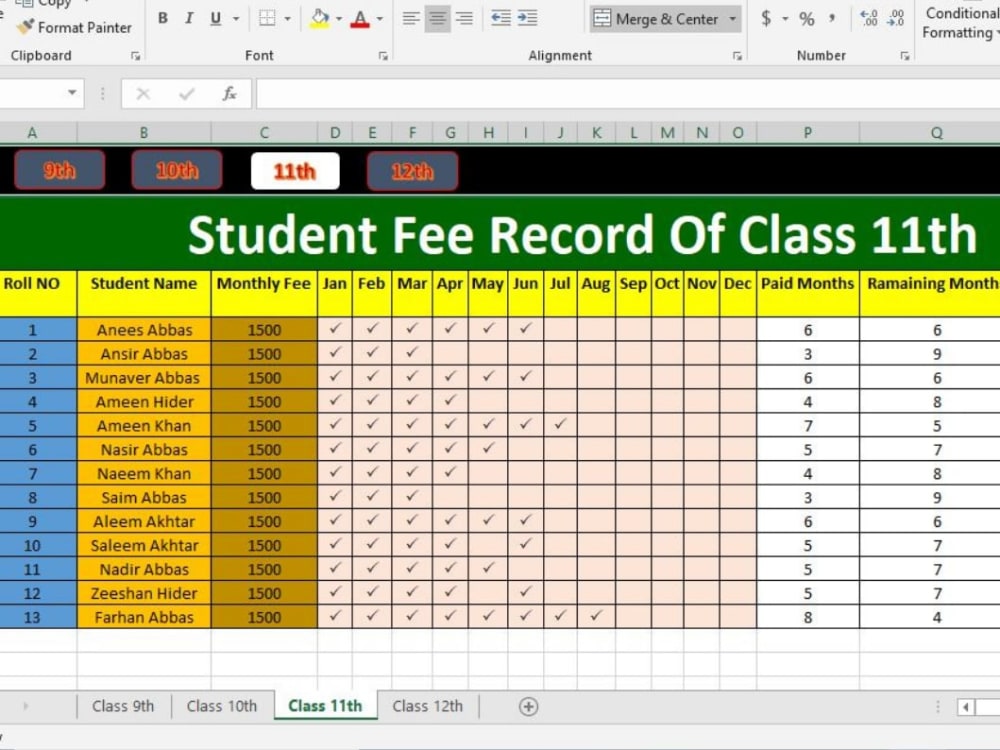This screenshot has height=750, width=1000.
Task: Open fill color dropdown arrow
Action: (x=339, y=19)
